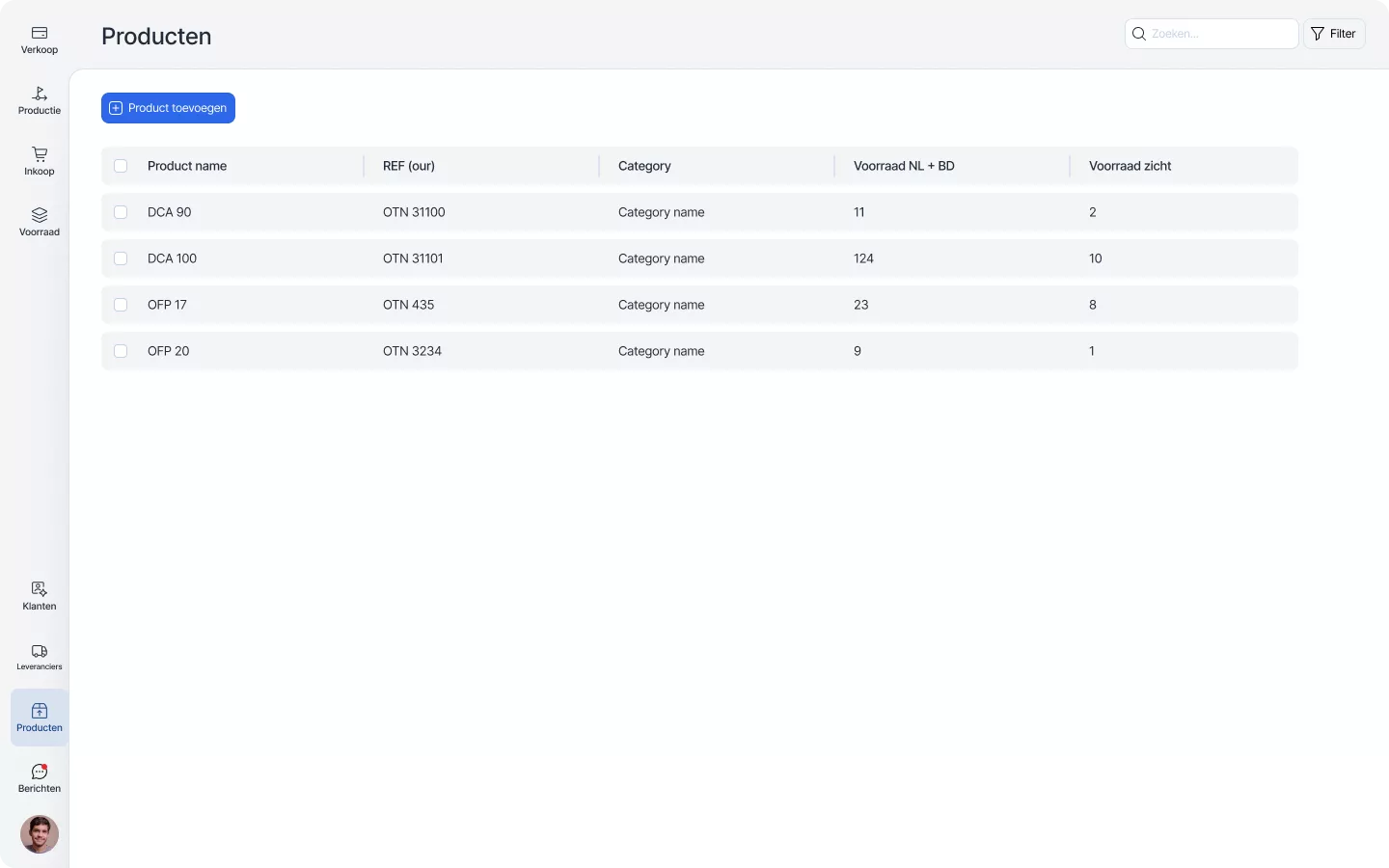Click reference OTN 31100
Viewport: 1389px width, 868px height.
click(x=414, y=212)
